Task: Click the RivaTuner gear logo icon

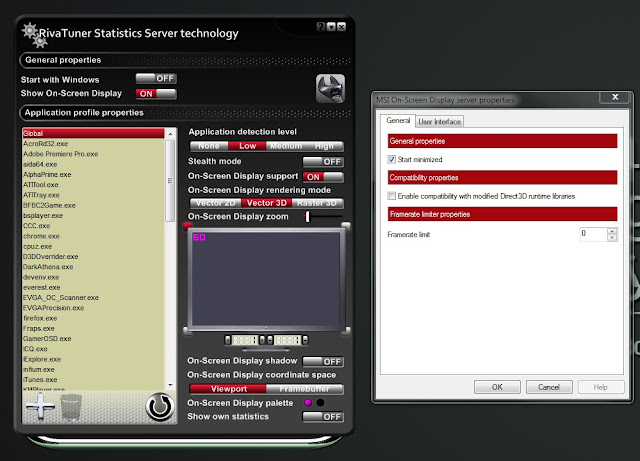Action: click(x=33, y=36)
